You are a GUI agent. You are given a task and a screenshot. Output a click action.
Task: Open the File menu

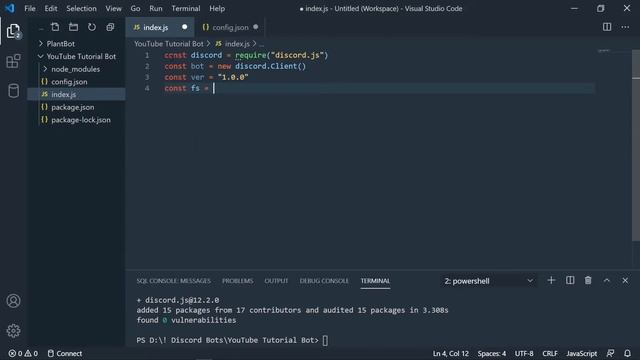(30, 8)
